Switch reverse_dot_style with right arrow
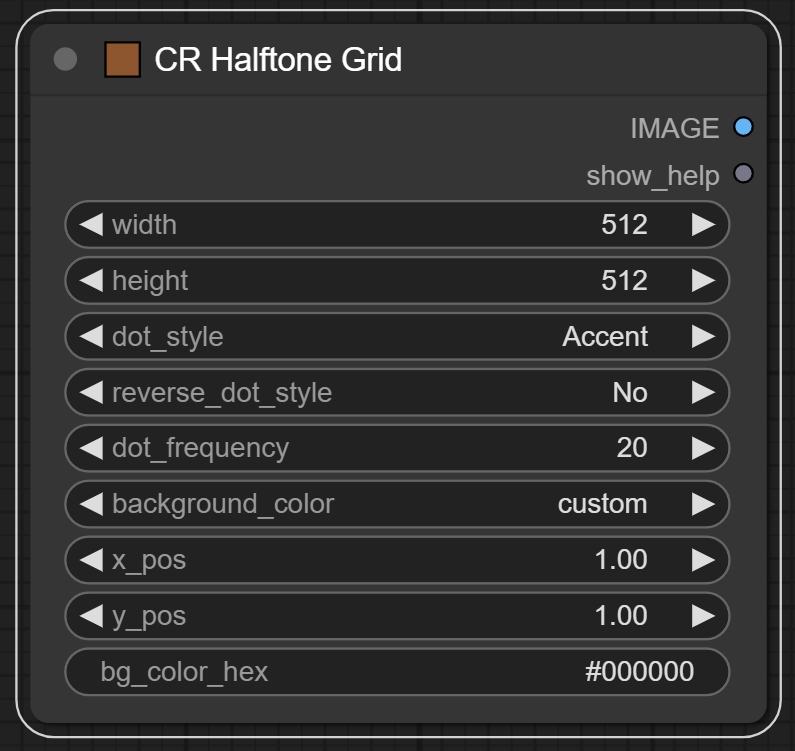The width and height of the screenshot is (795, 751). click(x=703, y=393)
